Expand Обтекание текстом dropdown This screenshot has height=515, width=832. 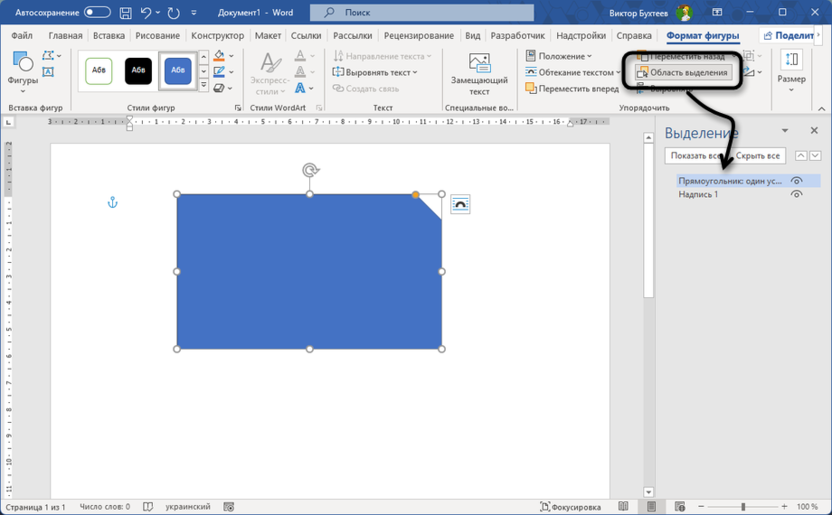coord(573,72)
